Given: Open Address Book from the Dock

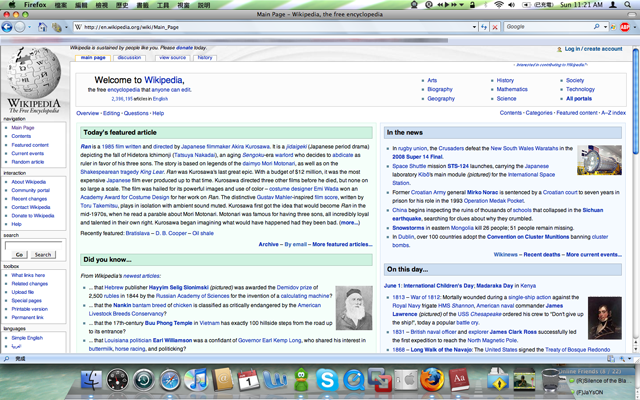Looking at the screenshot, I should pos(222,380).
